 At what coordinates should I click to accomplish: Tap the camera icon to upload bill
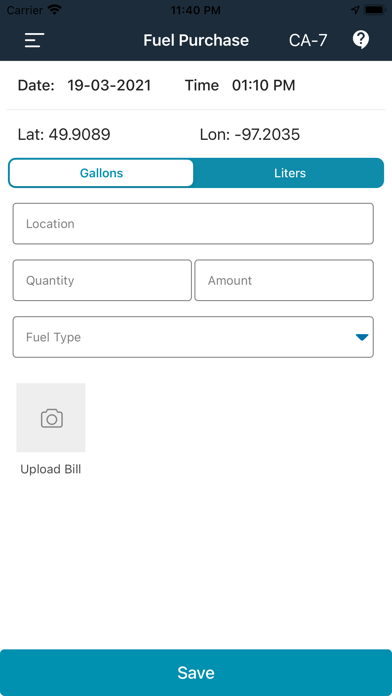point(51,418)
